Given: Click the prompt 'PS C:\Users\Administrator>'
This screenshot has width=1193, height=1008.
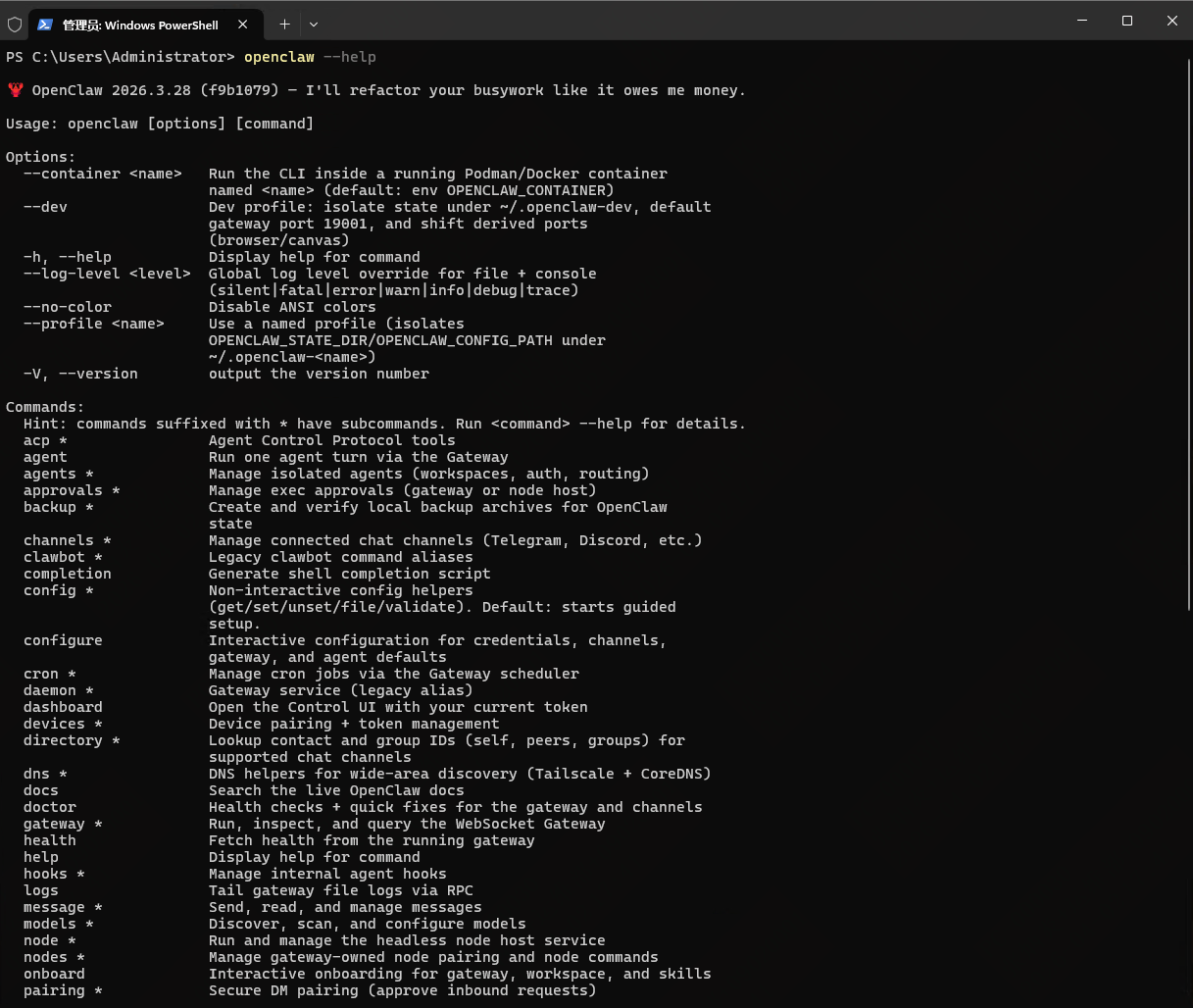Looking at the screenshot, I should click(121, 57).
